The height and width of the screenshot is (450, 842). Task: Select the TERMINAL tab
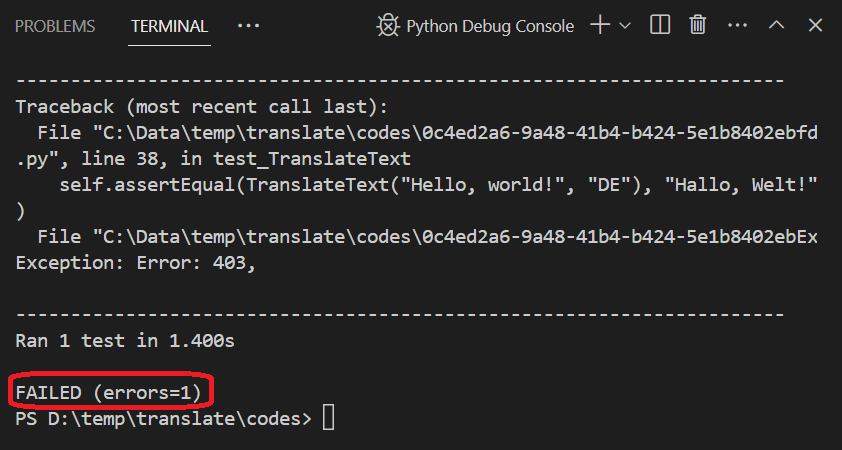point(169,26)
